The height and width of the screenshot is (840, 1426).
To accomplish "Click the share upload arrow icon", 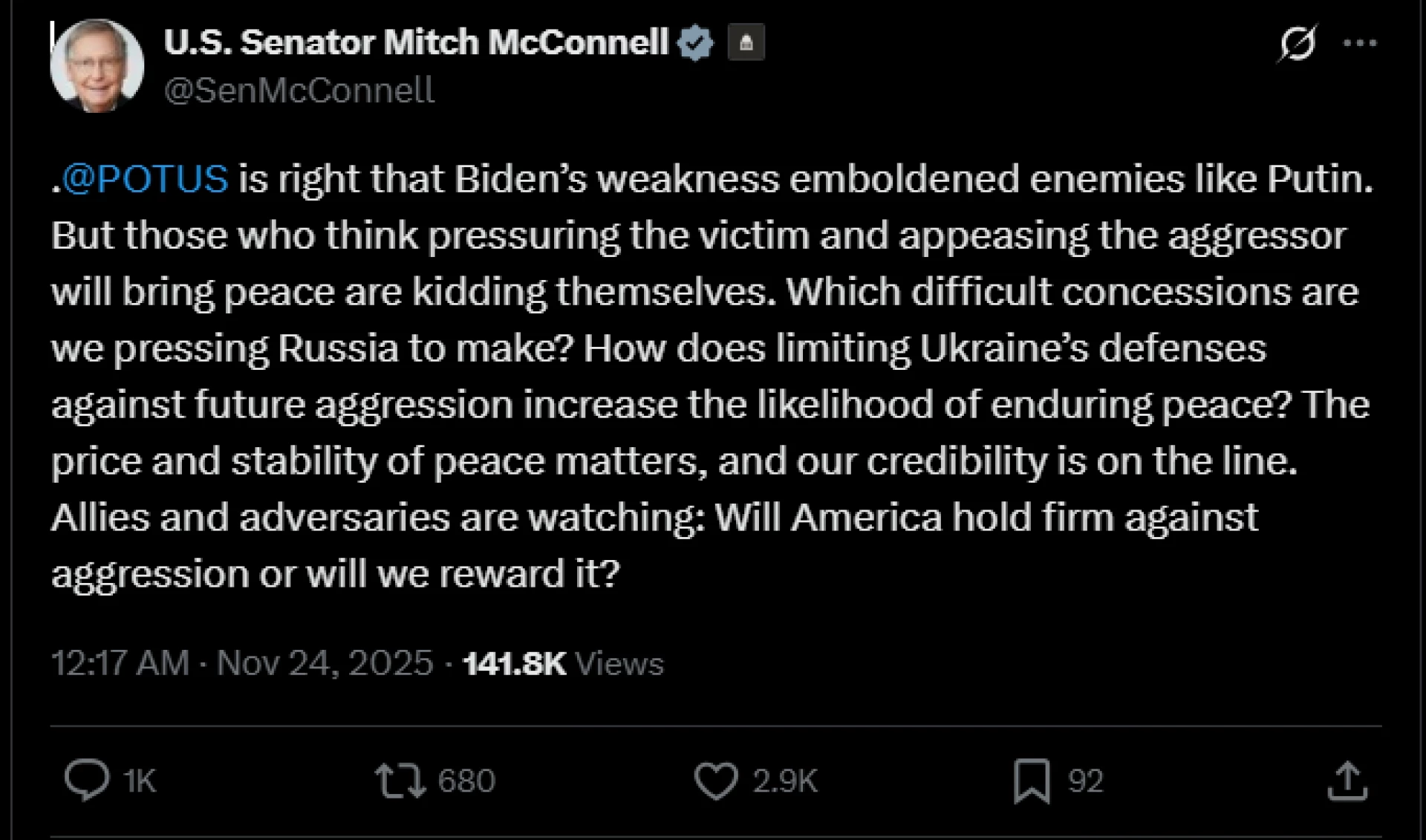I will point(1347,781).
